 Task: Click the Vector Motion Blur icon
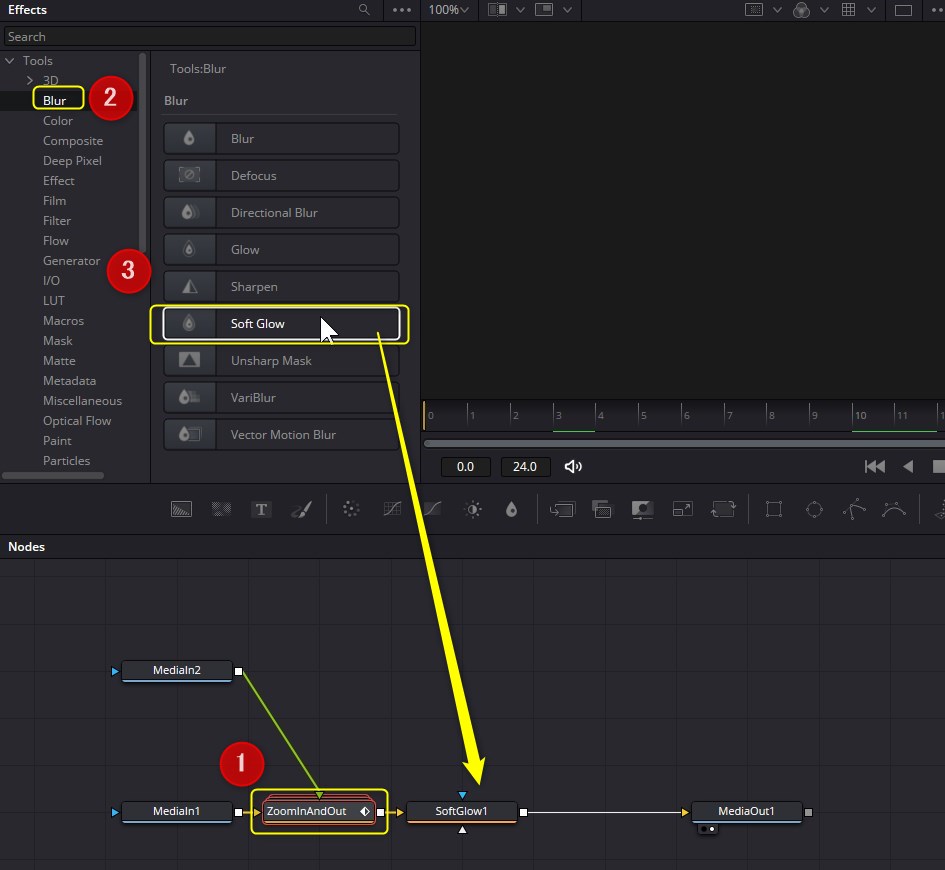(189, 434)
